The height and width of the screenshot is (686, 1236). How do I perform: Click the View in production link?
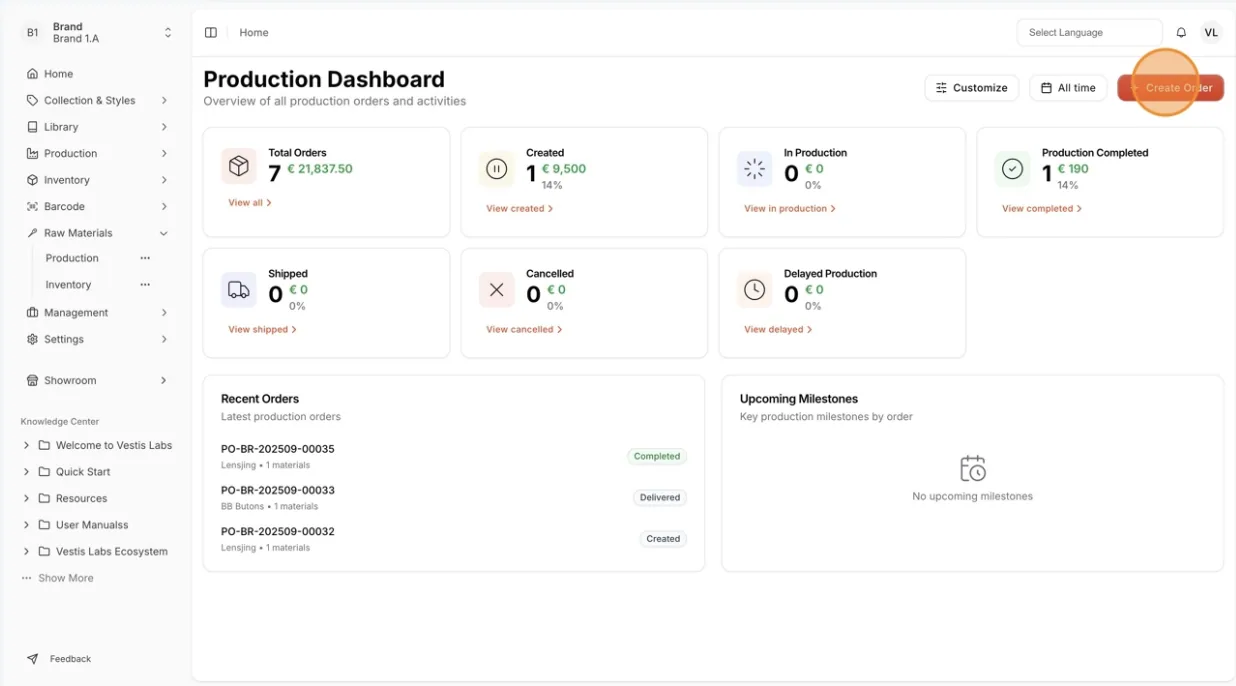(x=790, y=209)
